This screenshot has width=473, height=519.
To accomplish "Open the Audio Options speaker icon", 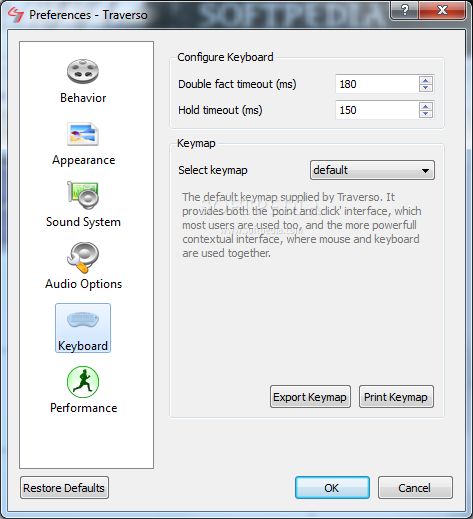I will [83, 257].
